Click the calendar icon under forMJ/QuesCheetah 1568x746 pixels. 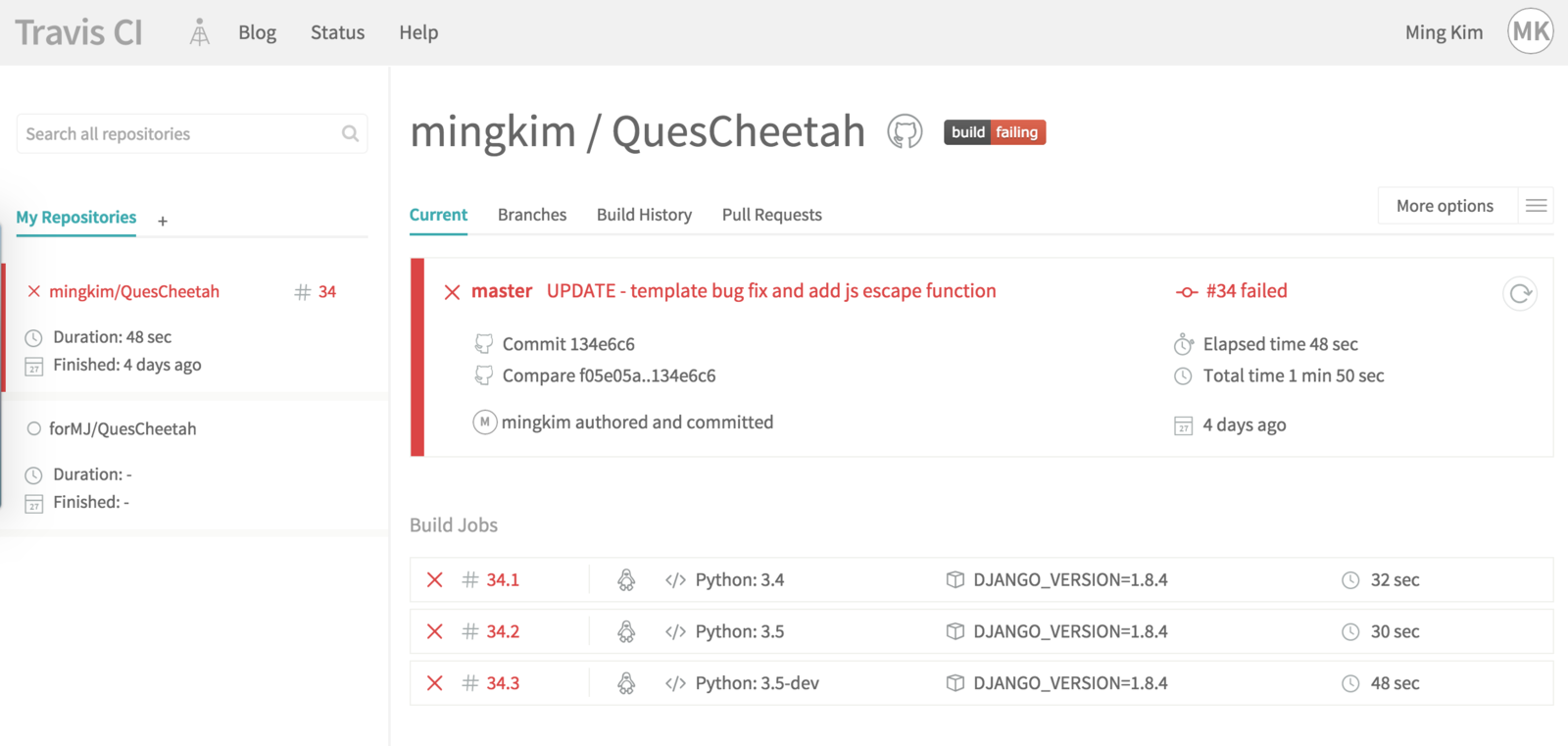pyautogui.click(x=34, y=504)
